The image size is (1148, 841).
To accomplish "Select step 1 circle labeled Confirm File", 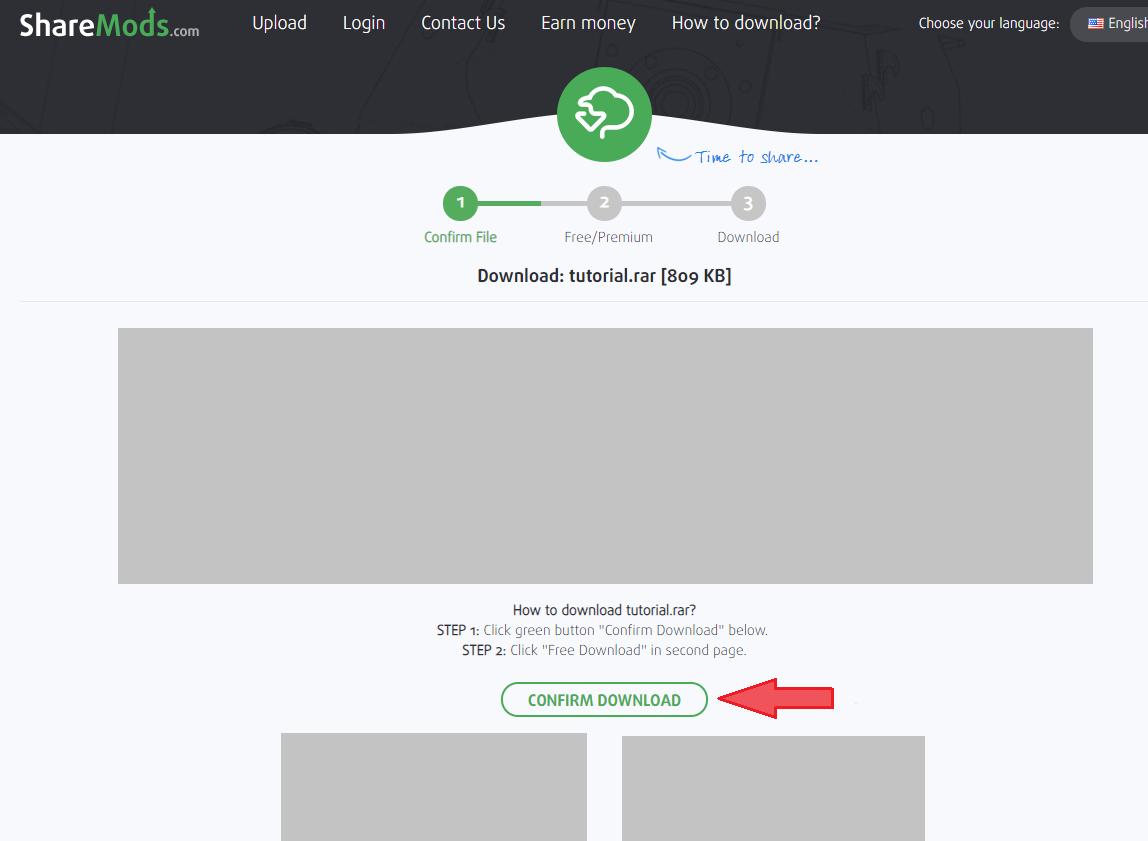I will [460, 201].
